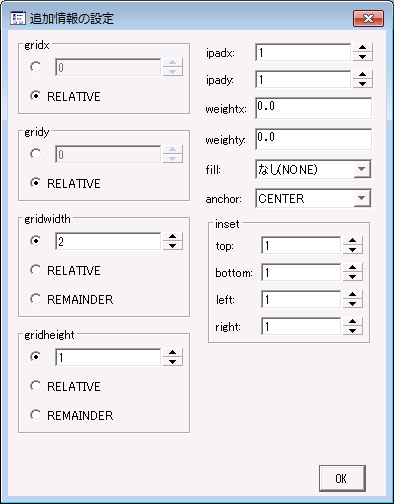Decrease inset bottom value
This screenshot has height=504, width=394.
(352, 277)
